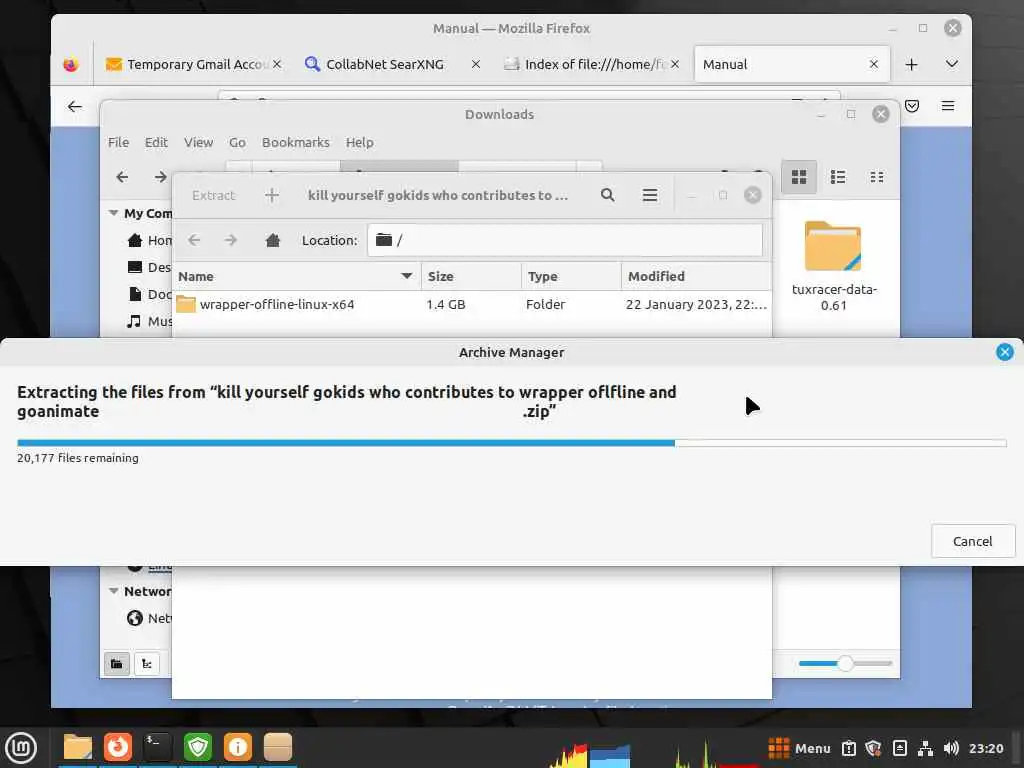
Task: Open the 23:20 clock calendar
Action: pyautogui.click(x=986, y=748)
